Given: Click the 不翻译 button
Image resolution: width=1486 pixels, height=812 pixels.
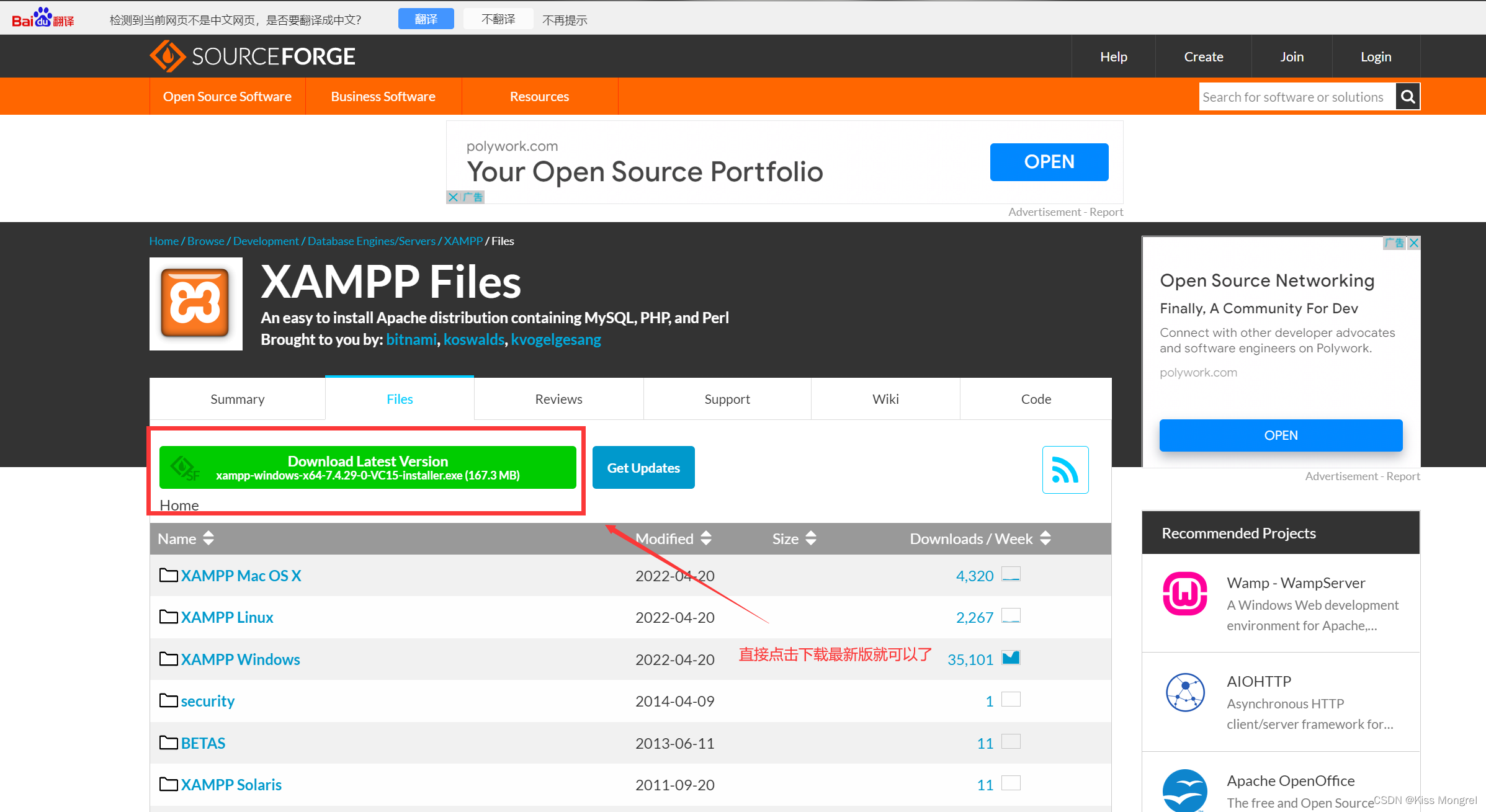Looking at the screenshot, I should tap(498, 19).
